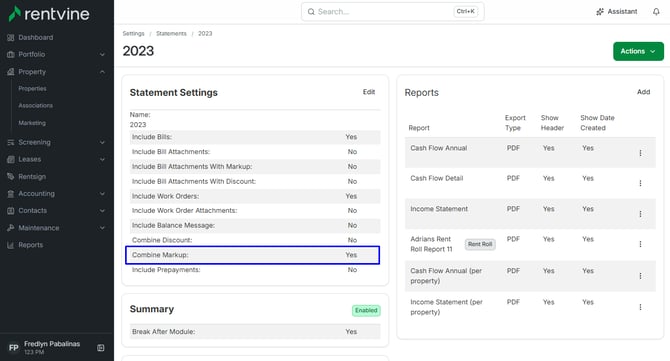
Task: Click the search magnifier icon
Action: tap(311, 12)
